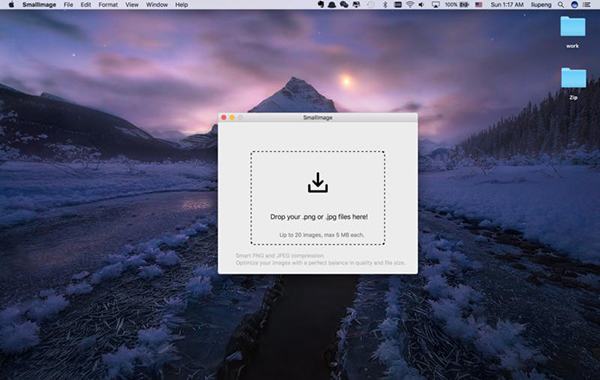Open the Bluetooth status icon

point(385,5)
